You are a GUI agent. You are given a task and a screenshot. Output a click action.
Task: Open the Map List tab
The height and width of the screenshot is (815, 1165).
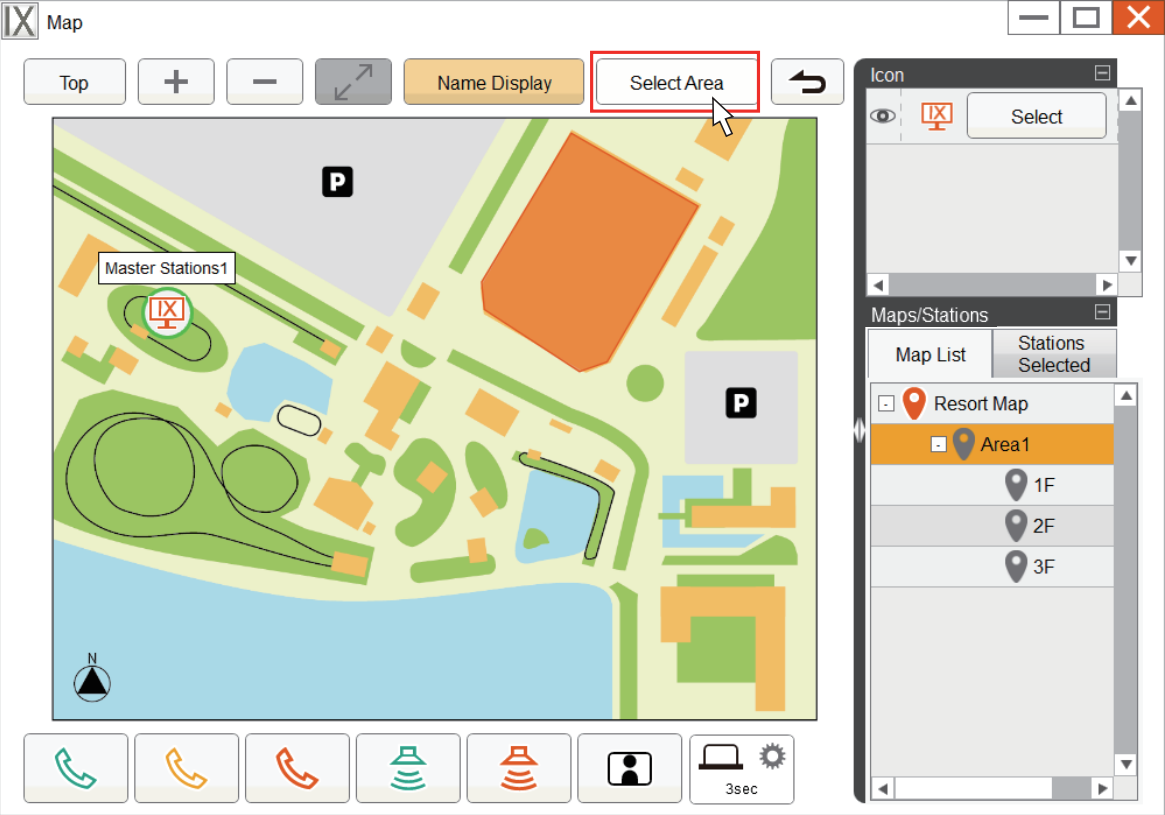click(930, 355)
